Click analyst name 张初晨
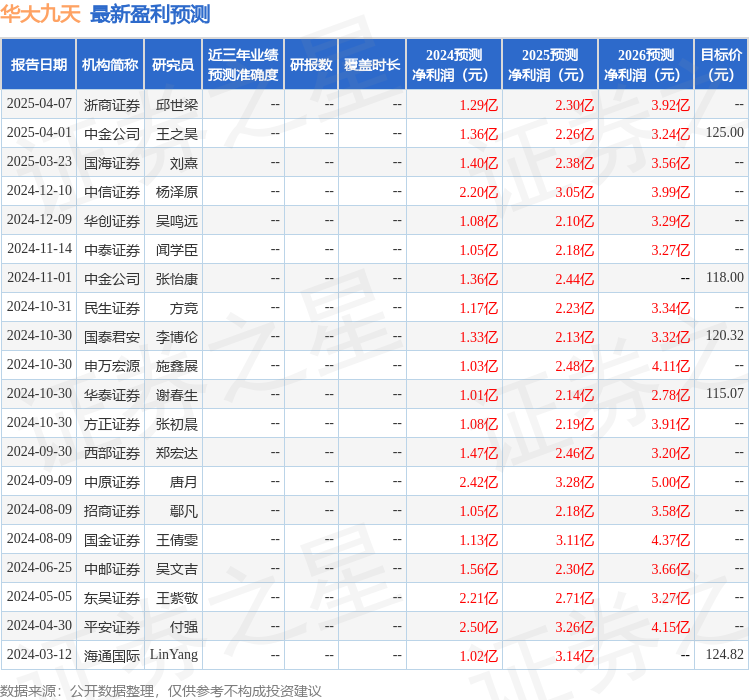The height and width of the screenshot is (700, 749). 177,424
